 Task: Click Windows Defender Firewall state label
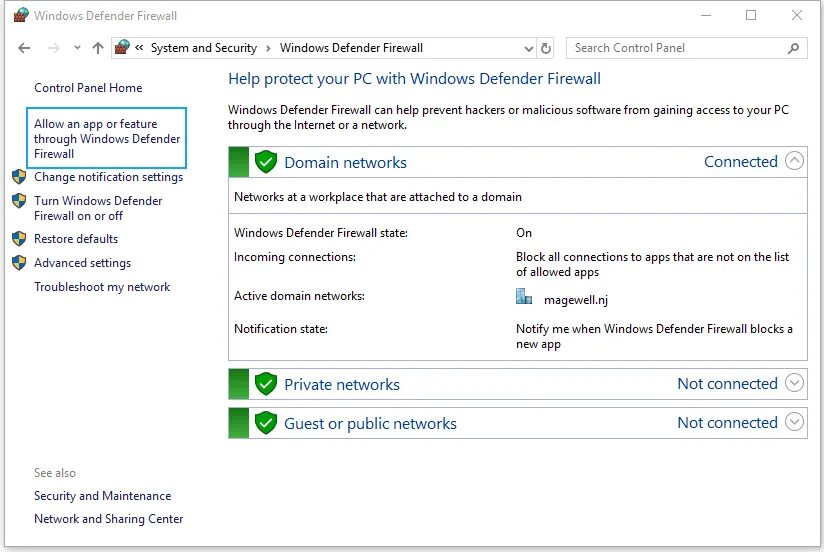pyautogui.click(x=321, y=233)
